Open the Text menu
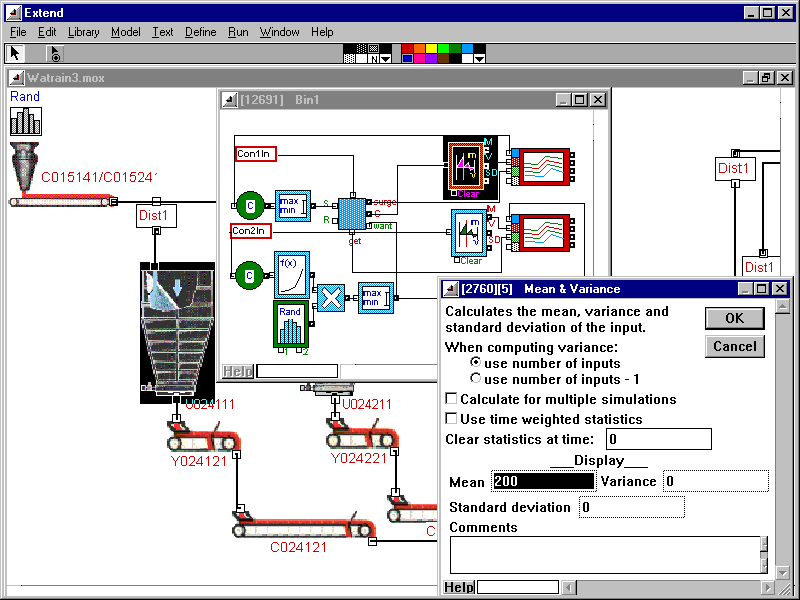The height and width of the screenshot is (600, 800). click(163, 32)
